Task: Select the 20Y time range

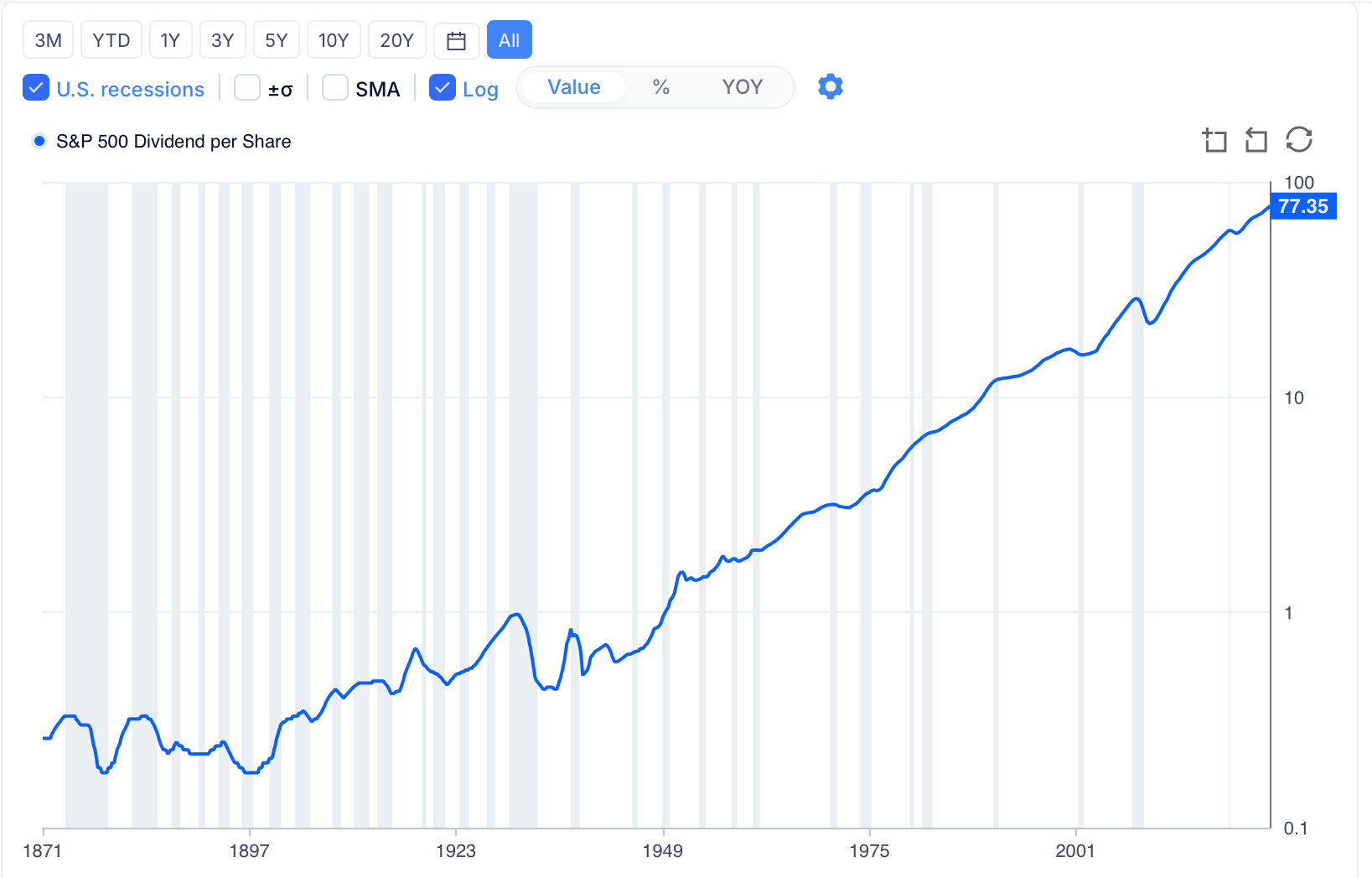Action: click(x=396, y=40)
